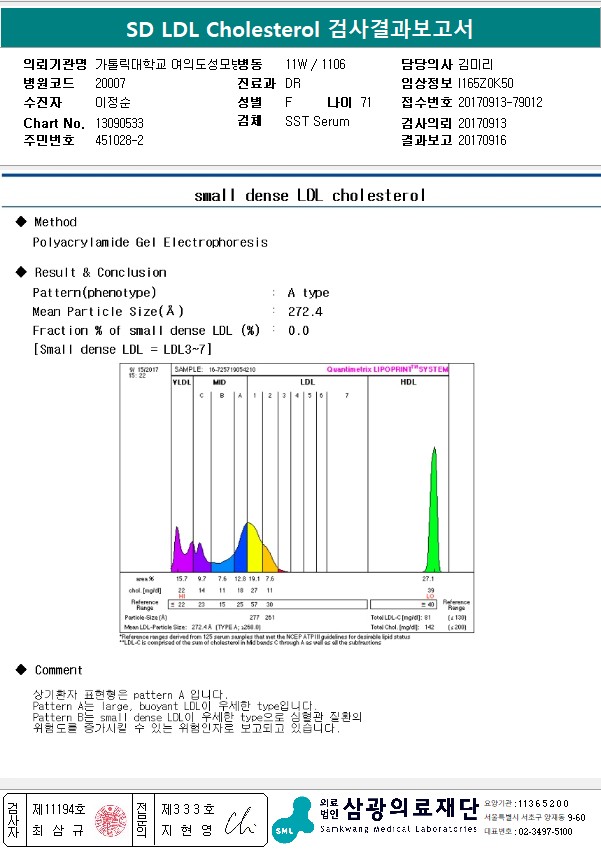Click Fraction % of small dense LDL label
Image resolution: width=601 pixels, height=858 pixels.
(x=146, y=330)
